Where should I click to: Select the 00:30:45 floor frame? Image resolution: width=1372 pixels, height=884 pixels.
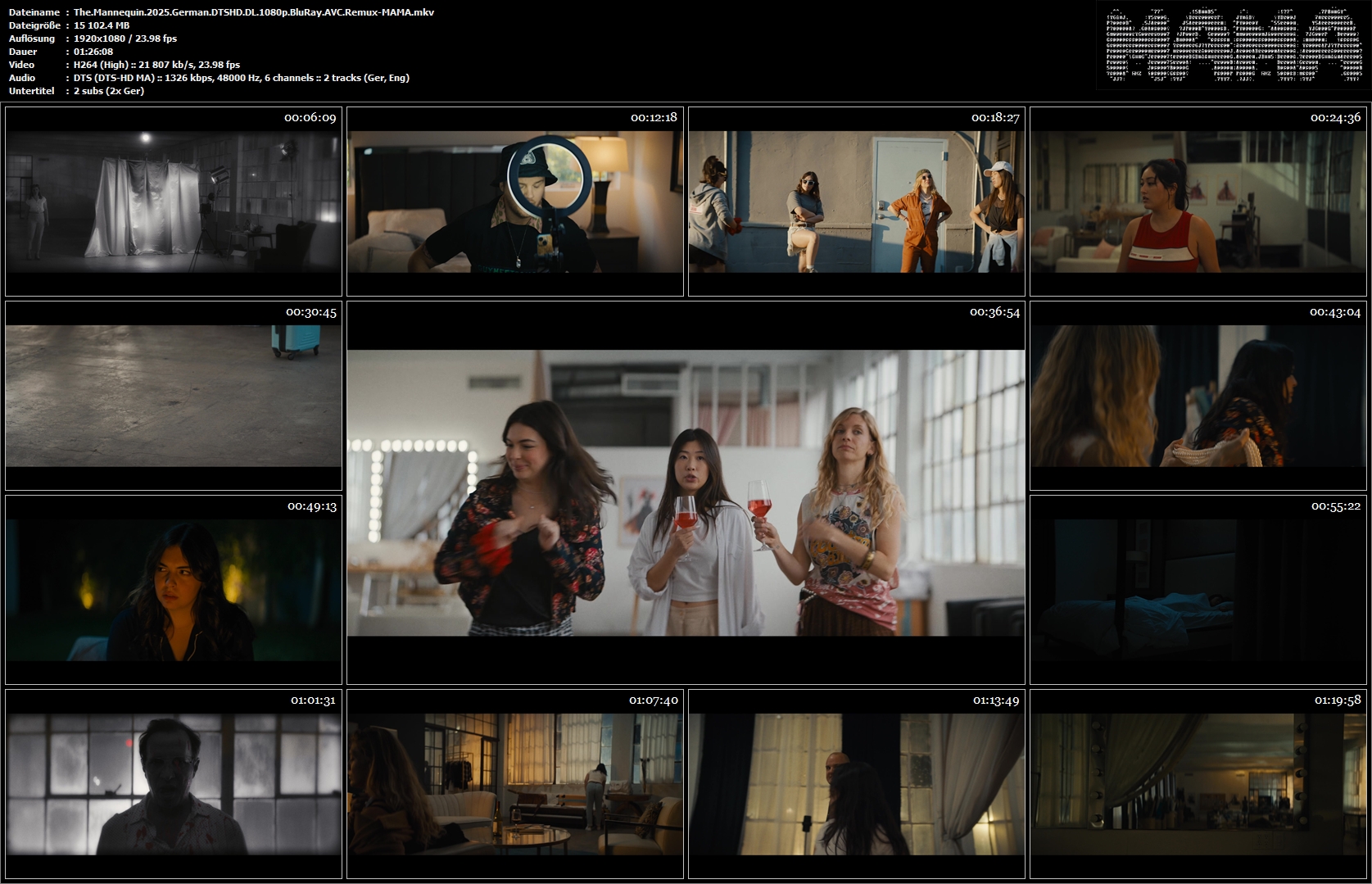(x=174, y=396)
